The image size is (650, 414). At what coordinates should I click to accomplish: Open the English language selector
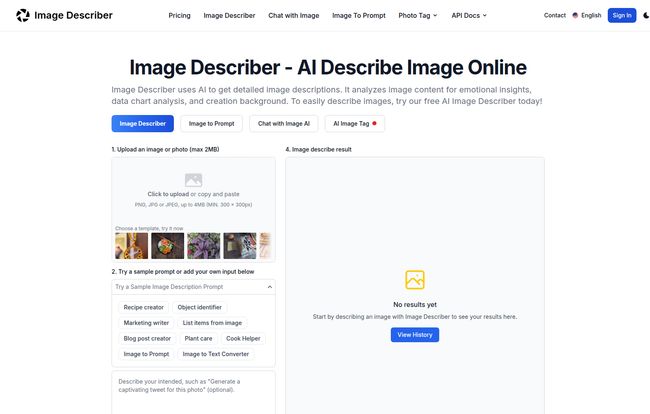pyautogui.click(x=587, y=15)
